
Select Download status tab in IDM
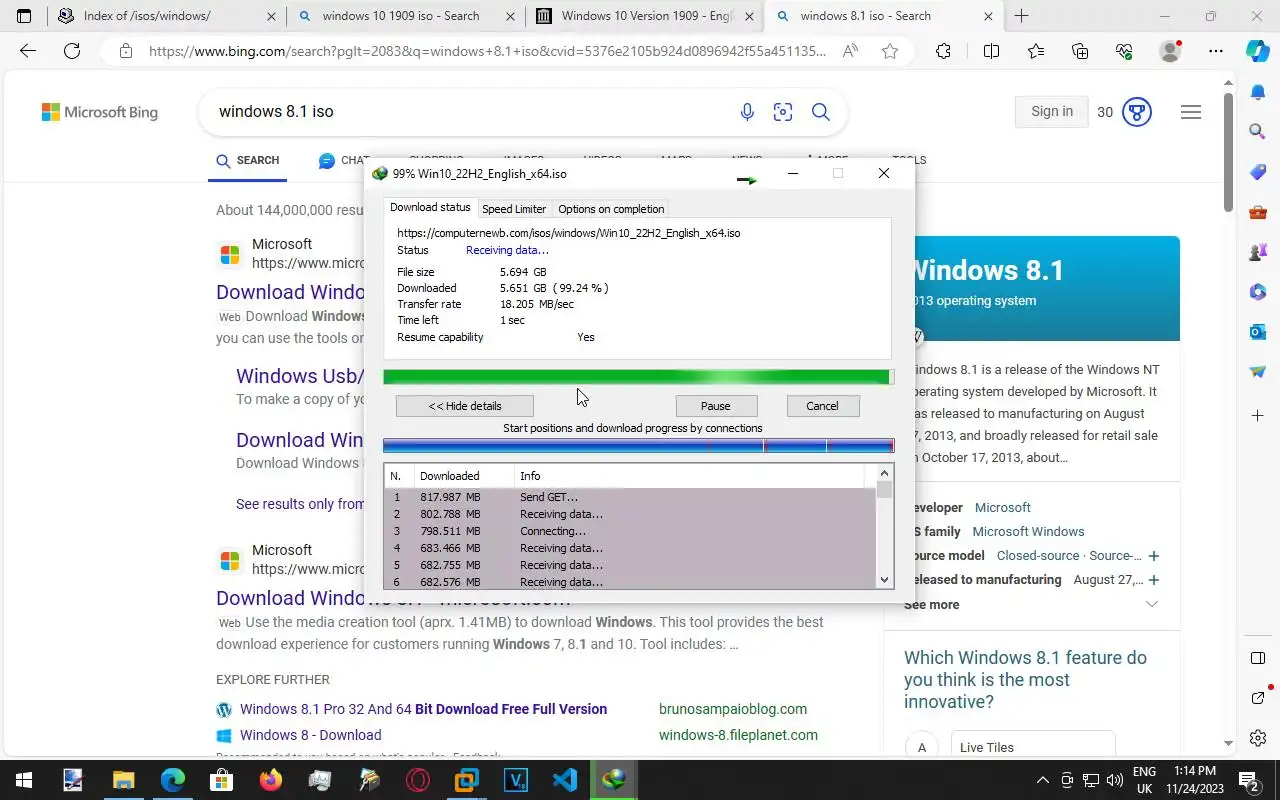tap(430, 207)
